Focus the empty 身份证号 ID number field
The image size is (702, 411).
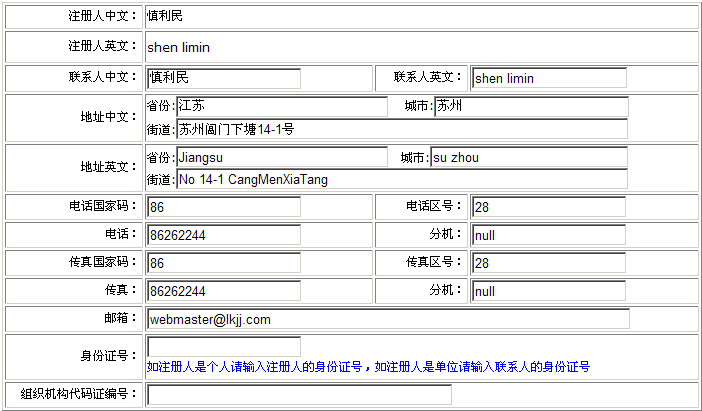point(223,347)
